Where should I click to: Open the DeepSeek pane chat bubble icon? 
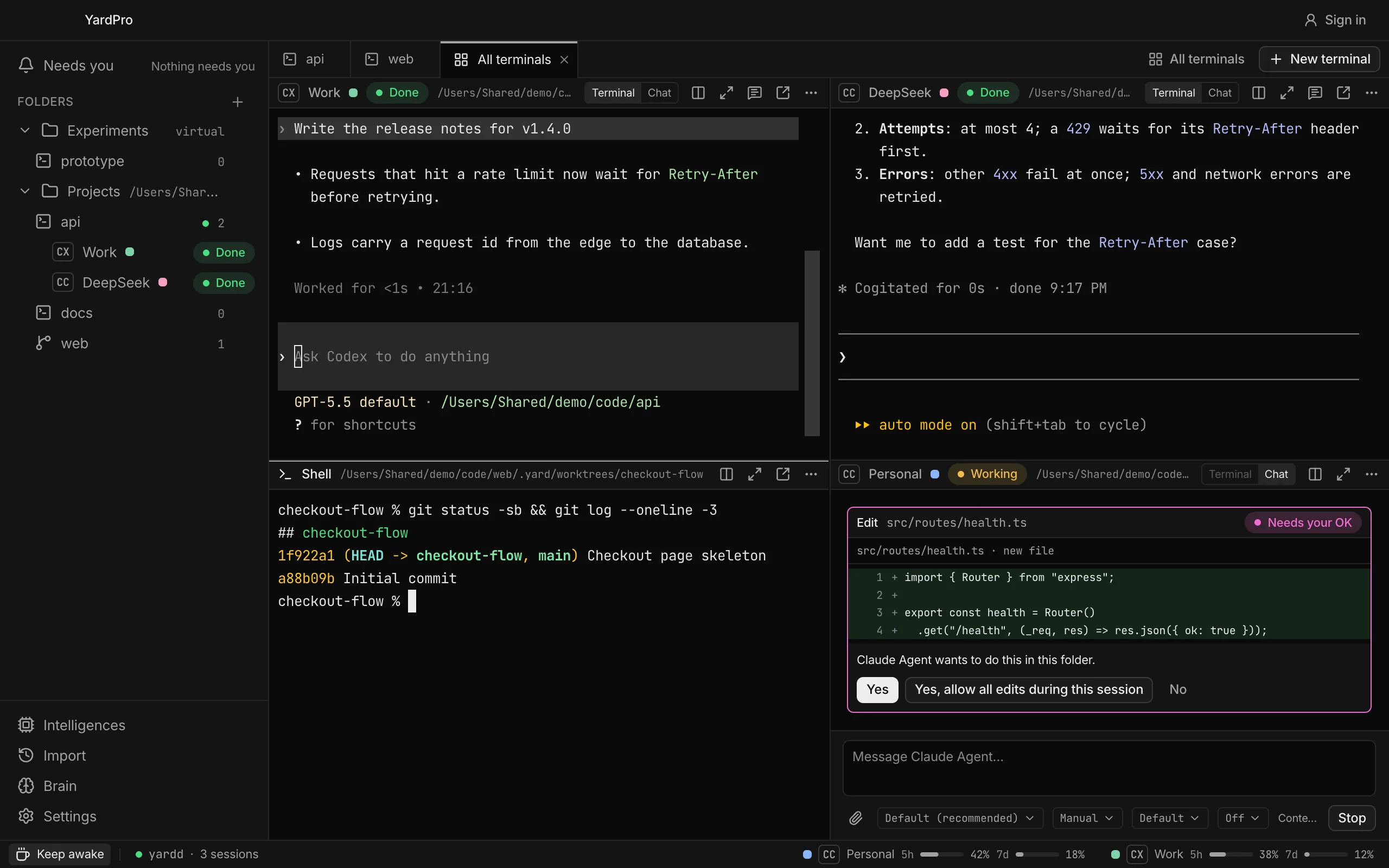coord(1315,92)
